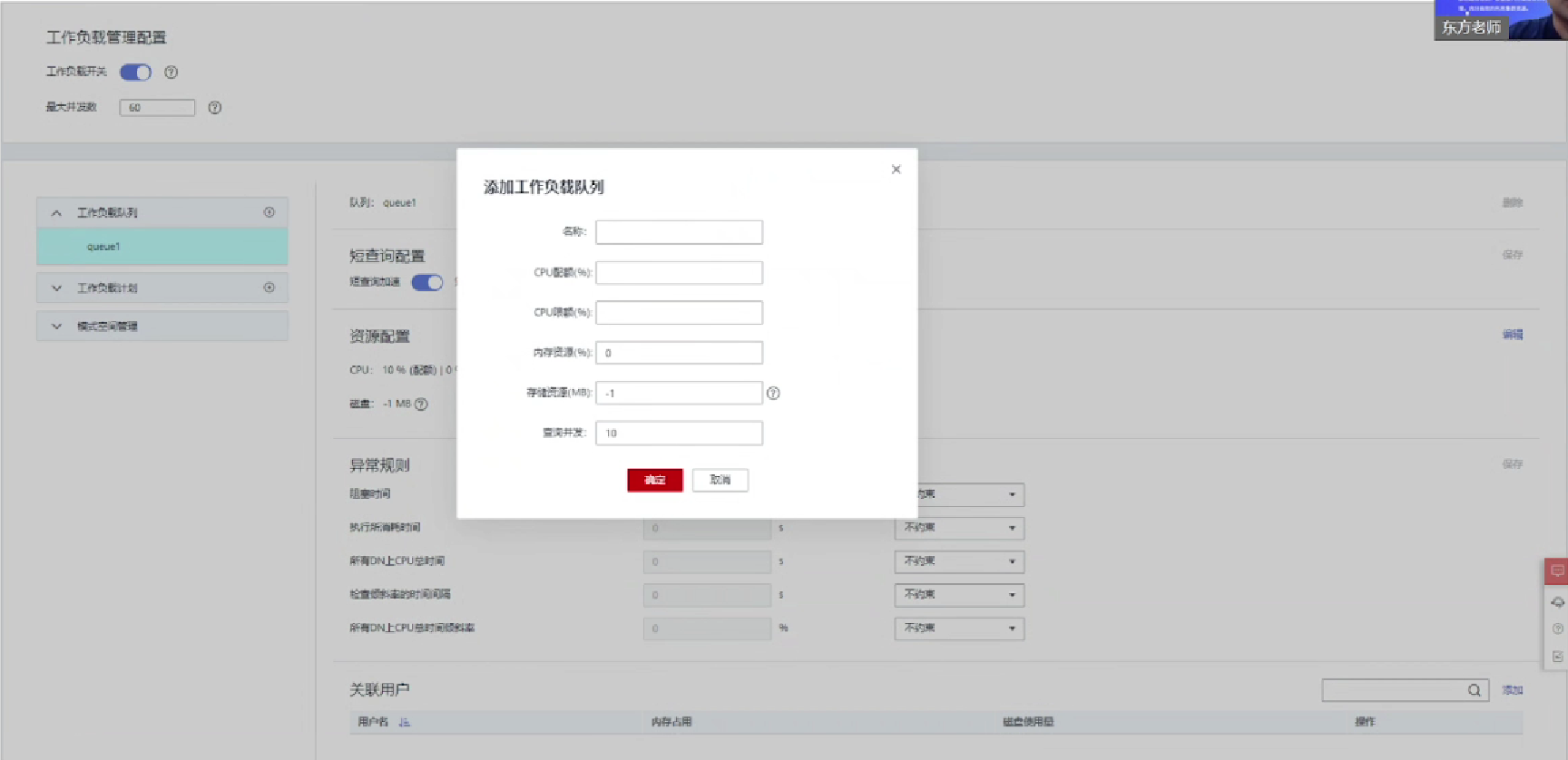
Task: Click the 所有DN上CPU总时间倾斜率 value field
Action: pos(708,628)
